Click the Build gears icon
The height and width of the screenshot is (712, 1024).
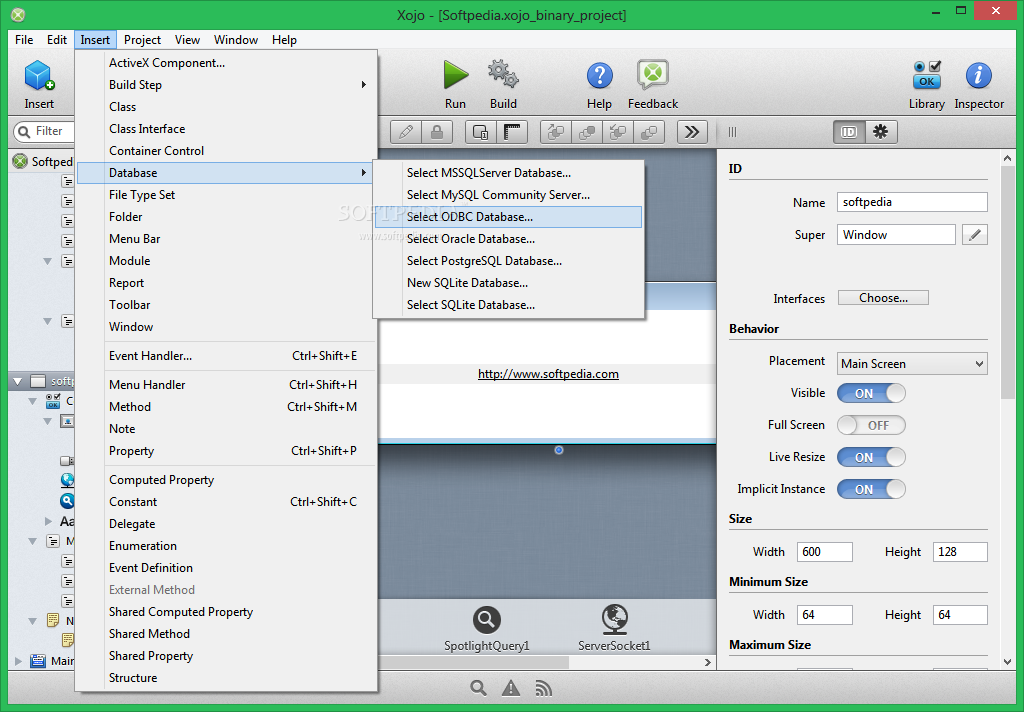coord(504,74)
